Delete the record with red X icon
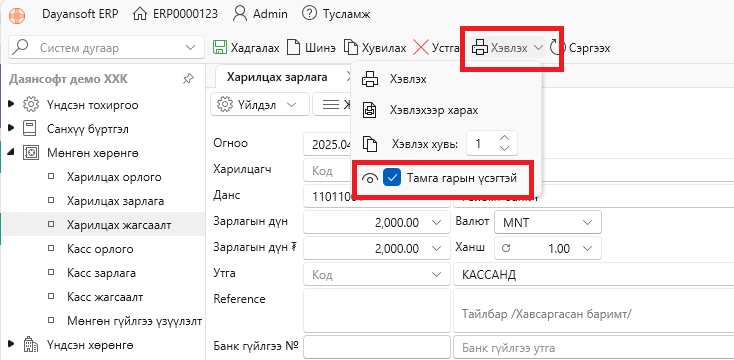Viewport: 734px width, 360px height. (x=421, y=48)
